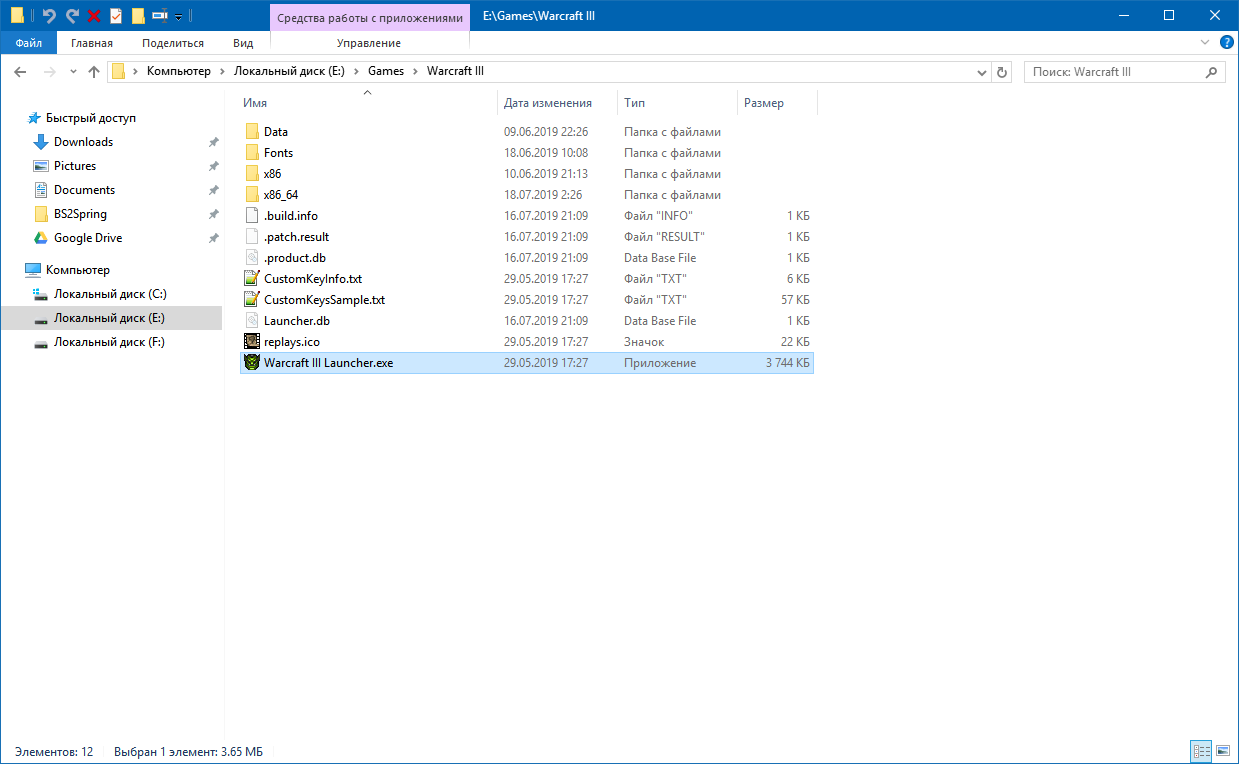Create a new folder with the toolbar icon

point(138,16)
